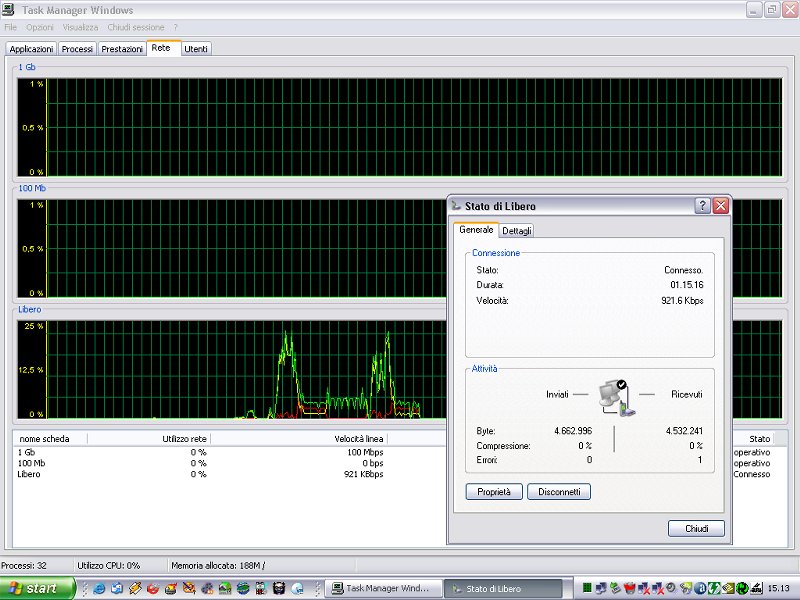Click the Stato di Libero title icon
Viewport: 800px width, 600px height.
point(456,206)
